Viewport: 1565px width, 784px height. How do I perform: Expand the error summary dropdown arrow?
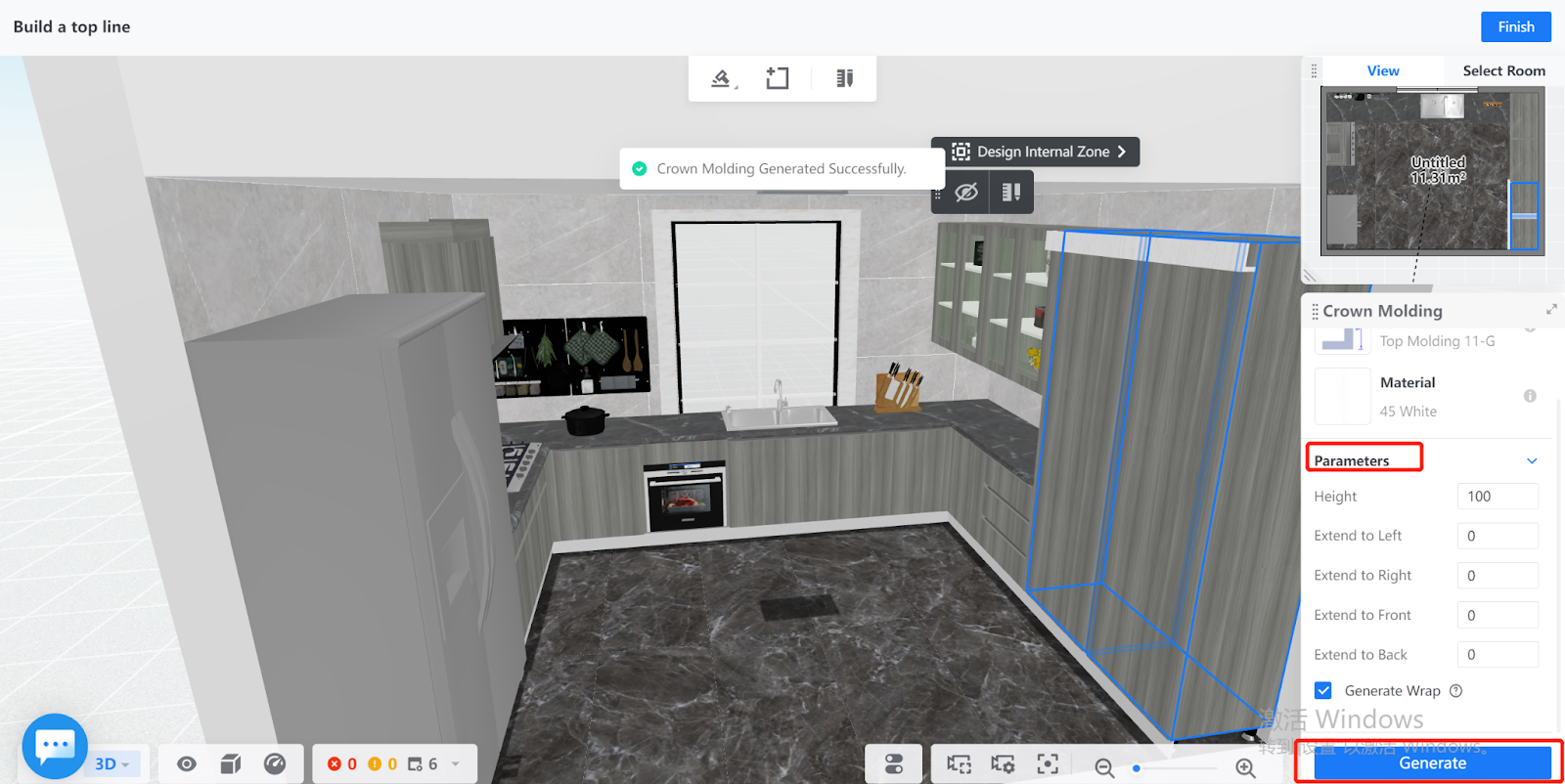(x=456, y=763)
